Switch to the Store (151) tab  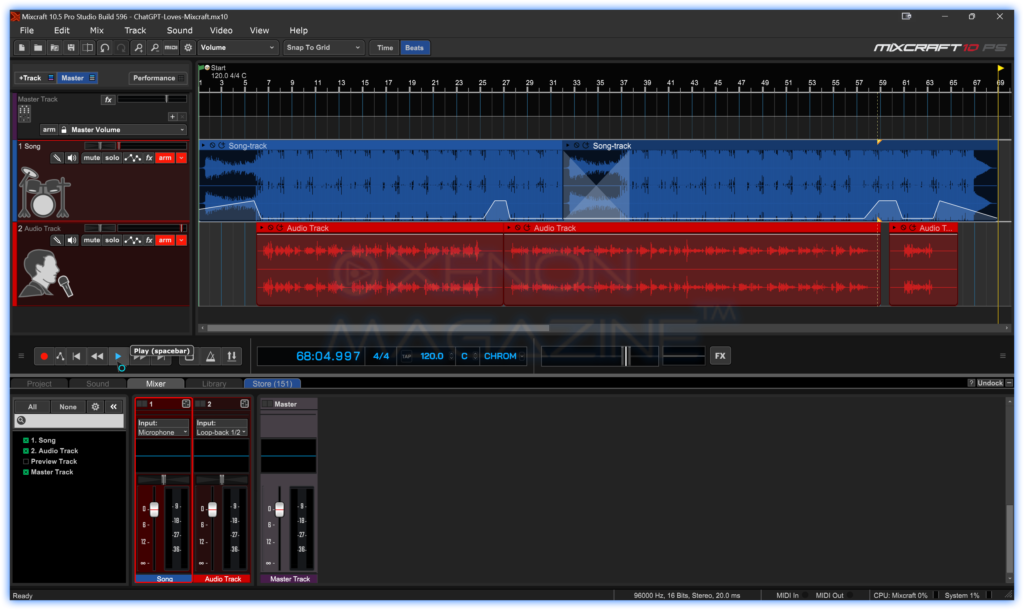coord(272,384)
